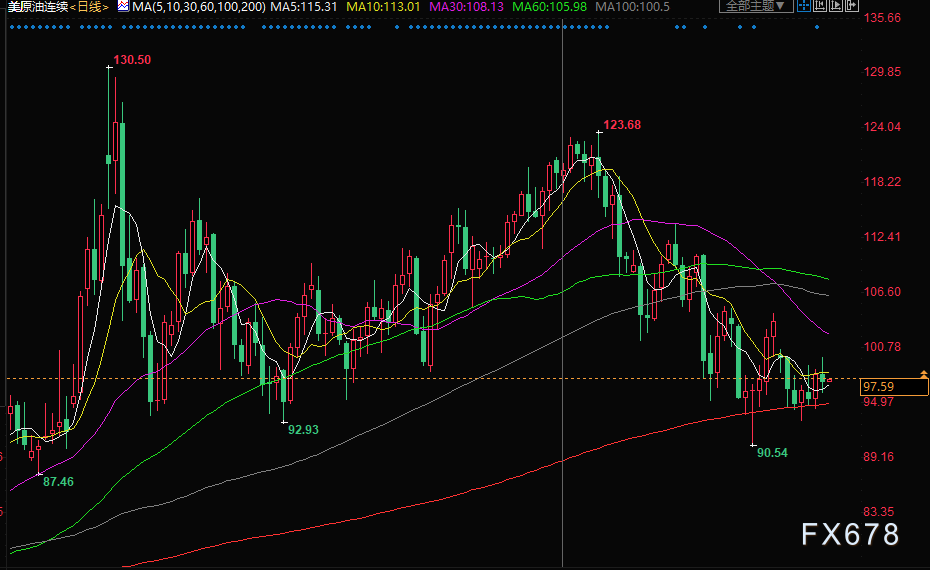Click the 美原油连续 instrument title
The width and height of the screenshot is (930, 570).
tap(36, 7)
